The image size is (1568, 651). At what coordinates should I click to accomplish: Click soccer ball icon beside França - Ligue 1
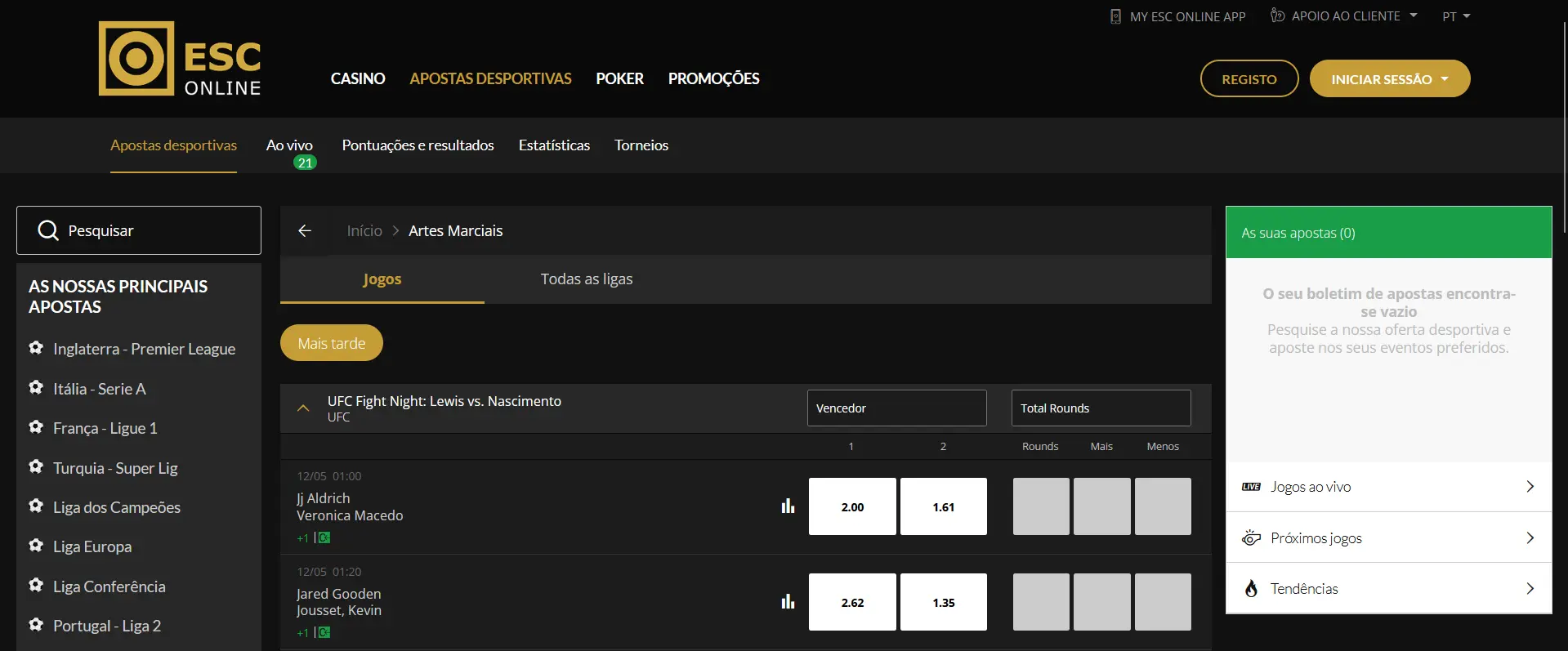coord(36,427)
